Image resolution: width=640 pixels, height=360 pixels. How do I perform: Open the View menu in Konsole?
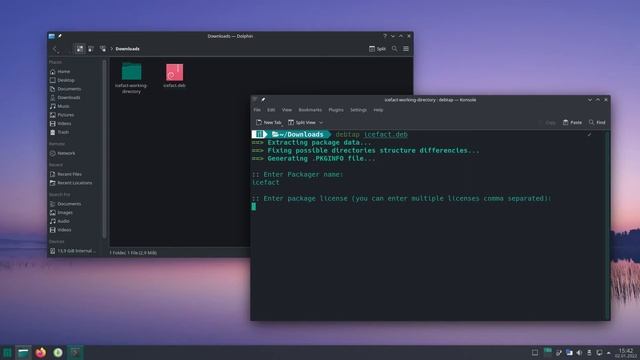pyautogui.click(x=287, y=110)
